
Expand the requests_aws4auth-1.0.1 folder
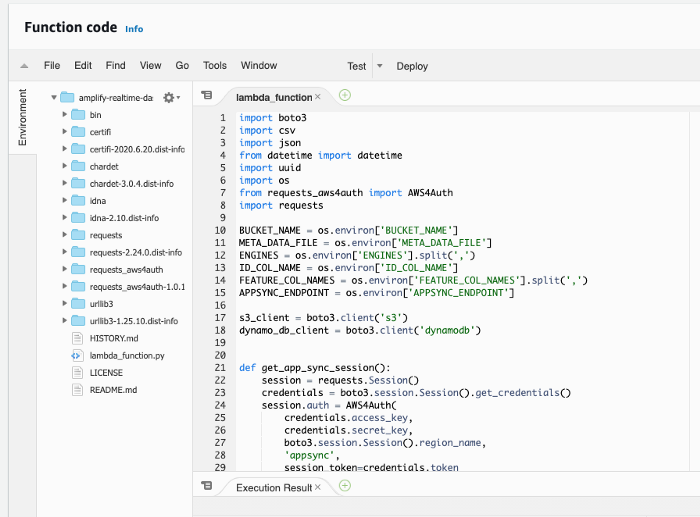64,286
